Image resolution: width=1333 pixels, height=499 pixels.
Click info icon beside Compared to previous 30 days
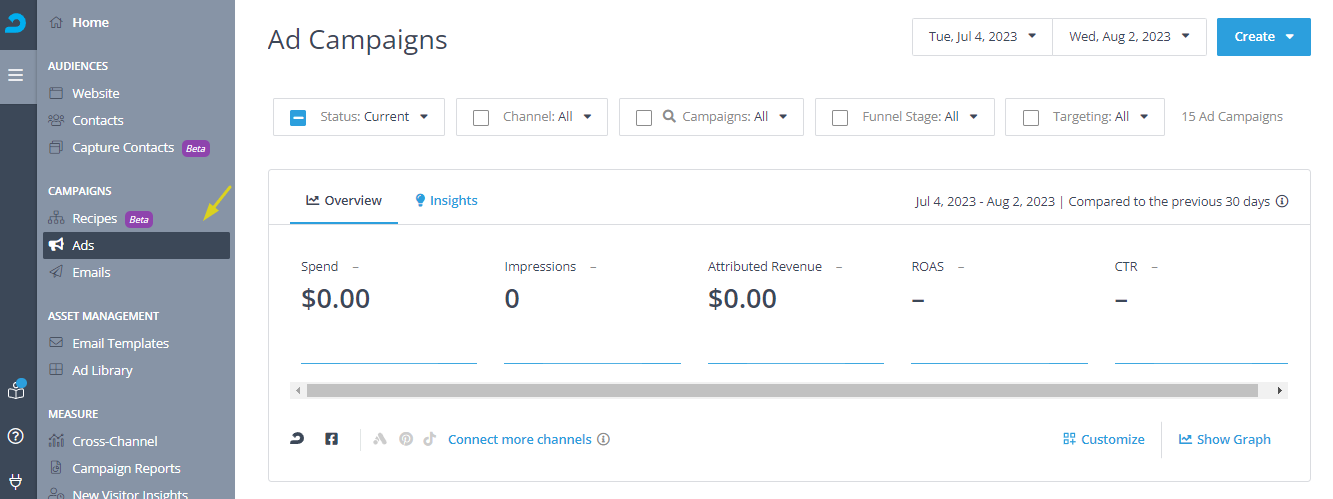coord(1282,201)
